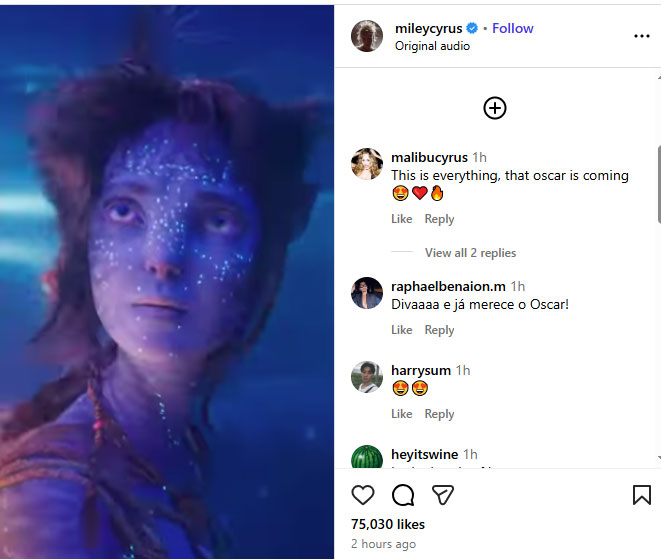Open harrysum commenter avatar
Image resolution: width=661 pixels, height=559 pixels.
point(367,376)
